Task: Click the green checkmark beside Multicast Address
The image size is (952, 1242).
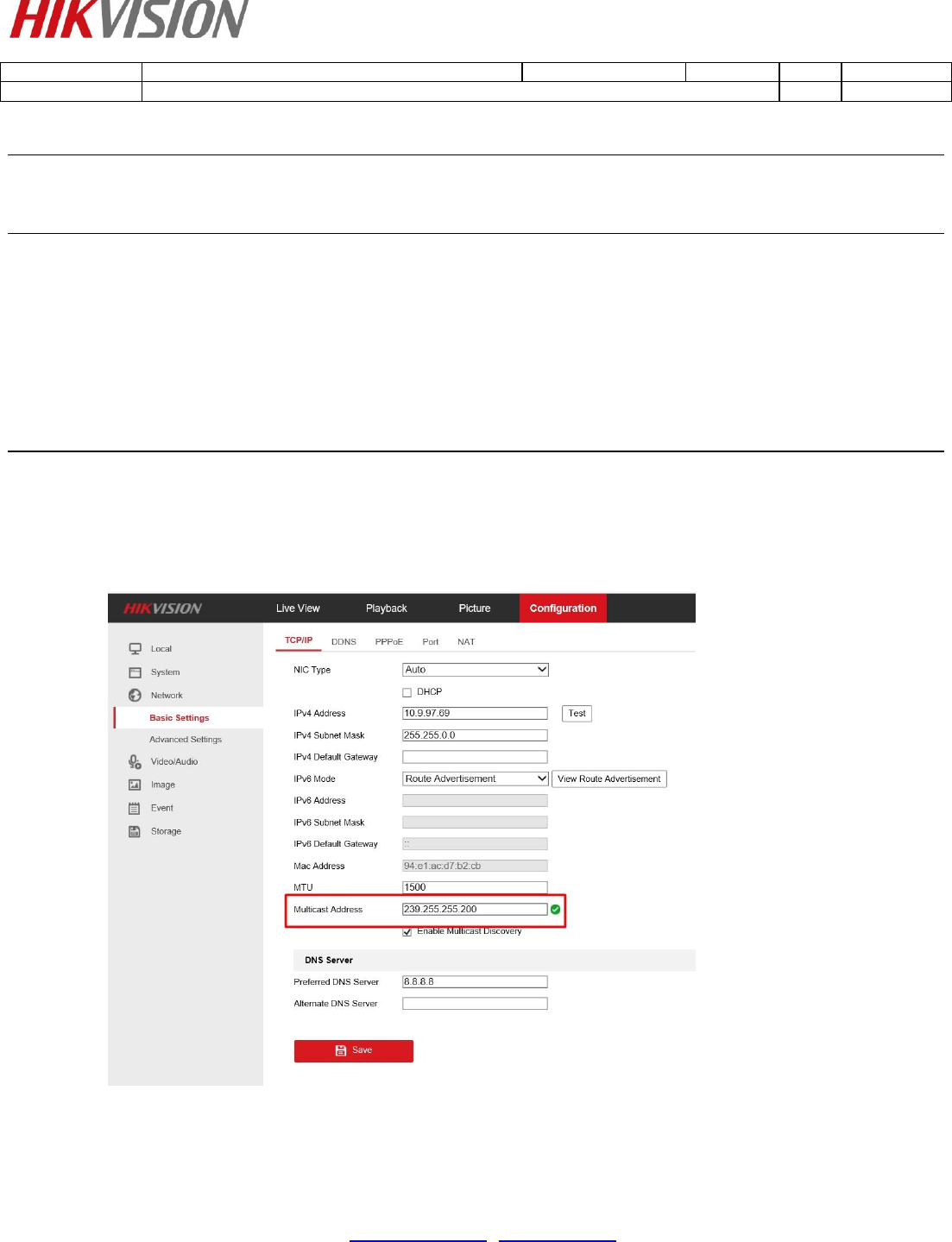Action: [x=555, y=909]
